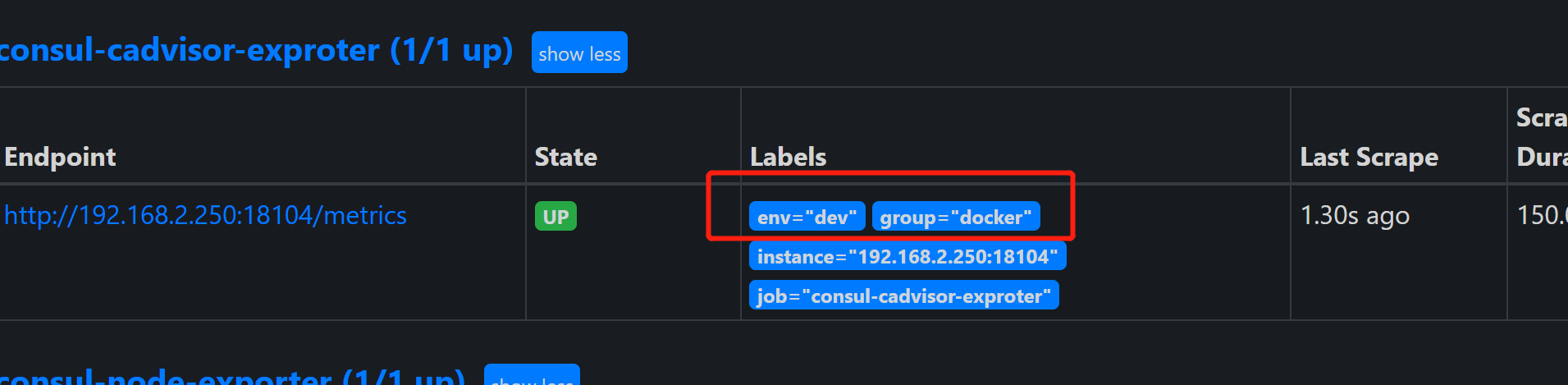Open the consul-node-exporter group heading

(231, 377)
